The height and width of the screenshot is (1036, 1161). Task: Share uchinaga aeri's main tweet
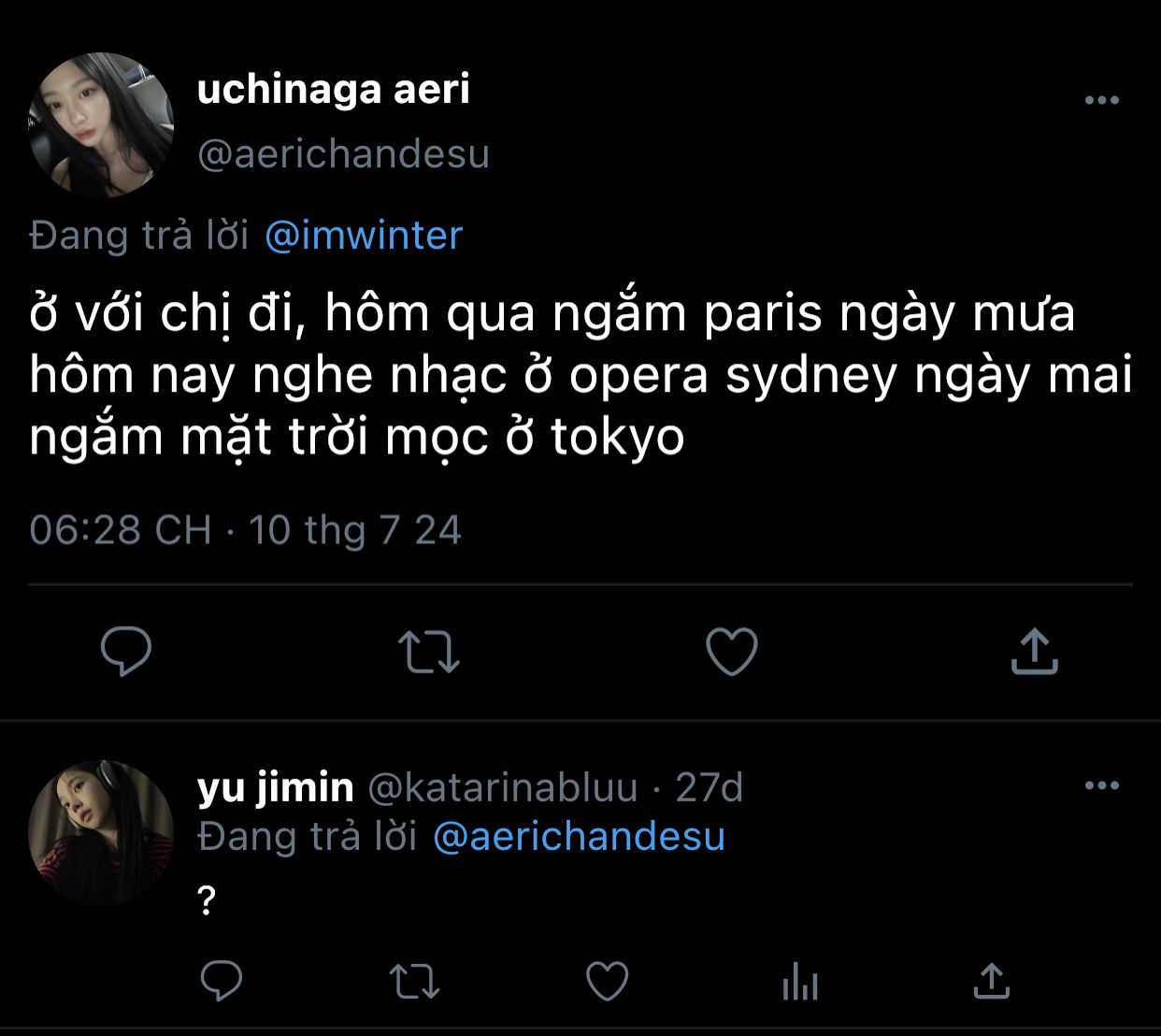pyautogui.click(x=1034, y=651)
